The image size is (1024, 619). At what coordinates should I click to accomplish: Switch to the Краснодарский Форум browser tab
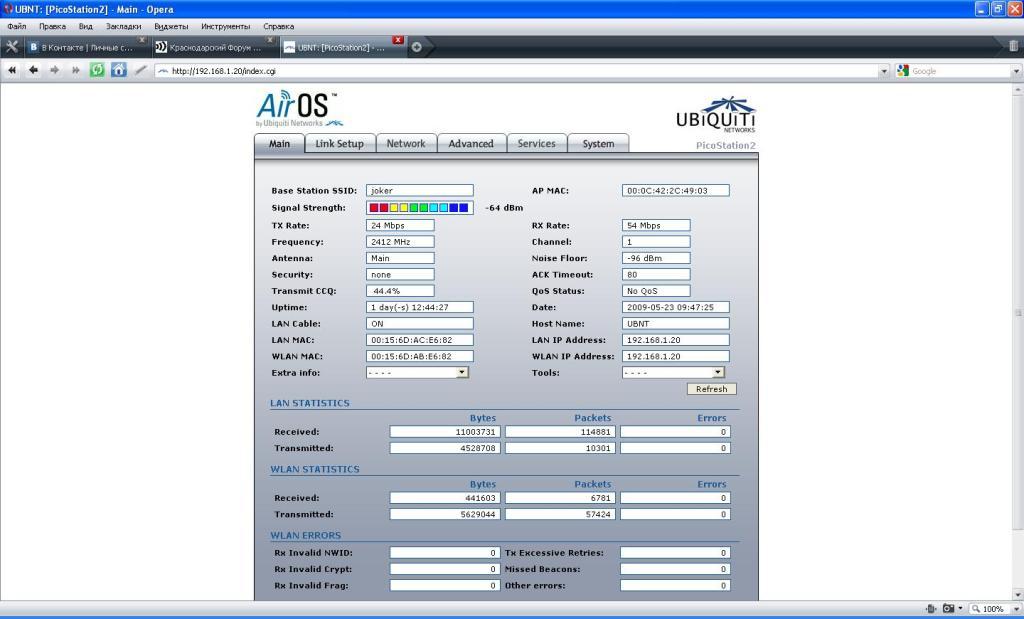point(215,47)
